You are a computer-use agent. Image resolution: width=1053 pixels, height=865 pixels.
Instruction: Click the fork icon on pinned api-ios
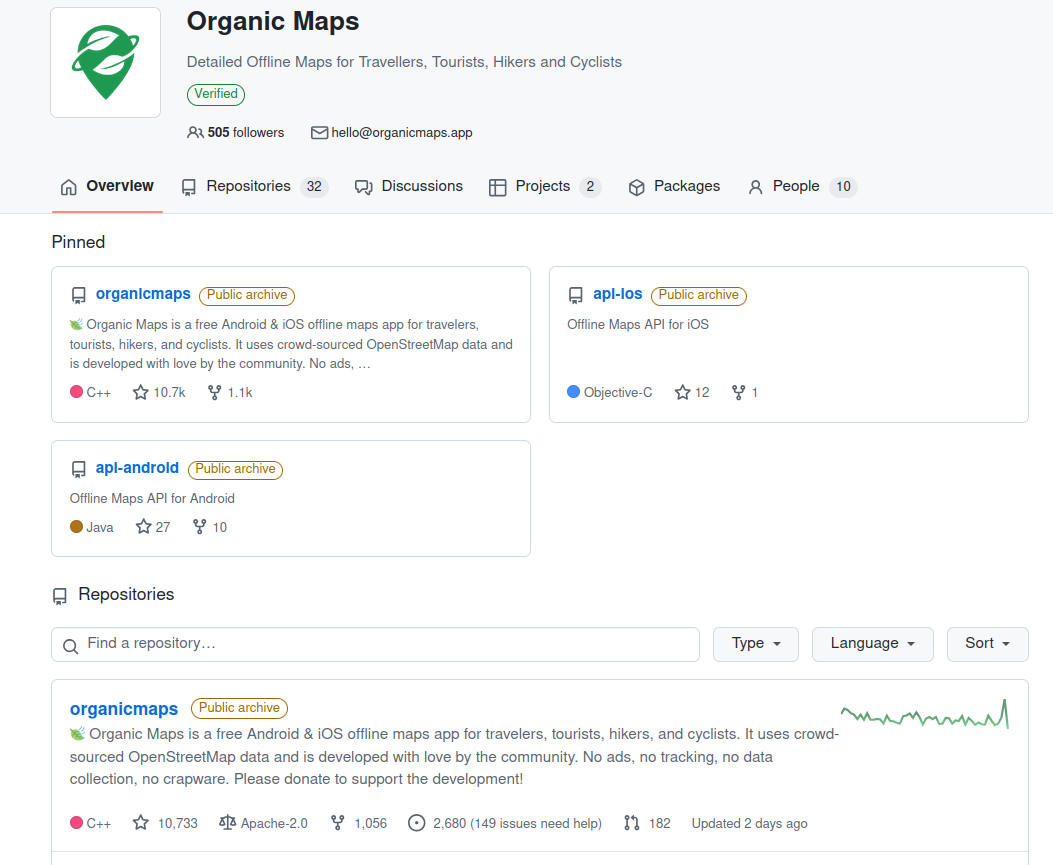(739, 393)
